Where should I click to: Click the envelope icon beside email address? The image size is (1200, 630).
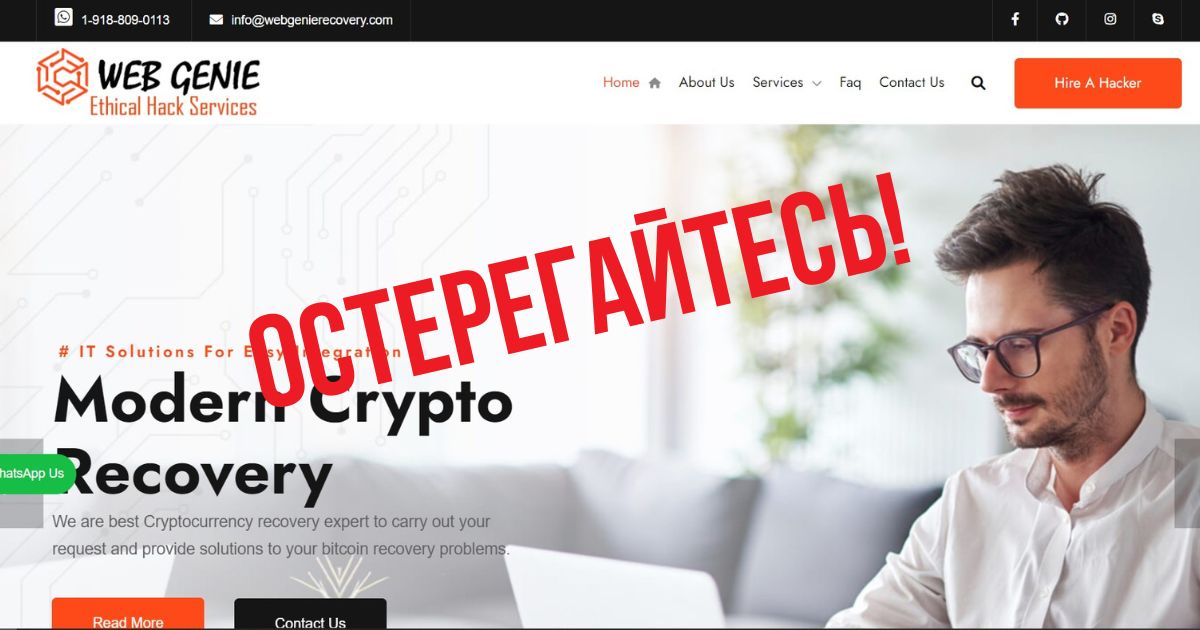pyautogui.click(x=216, y=20)
